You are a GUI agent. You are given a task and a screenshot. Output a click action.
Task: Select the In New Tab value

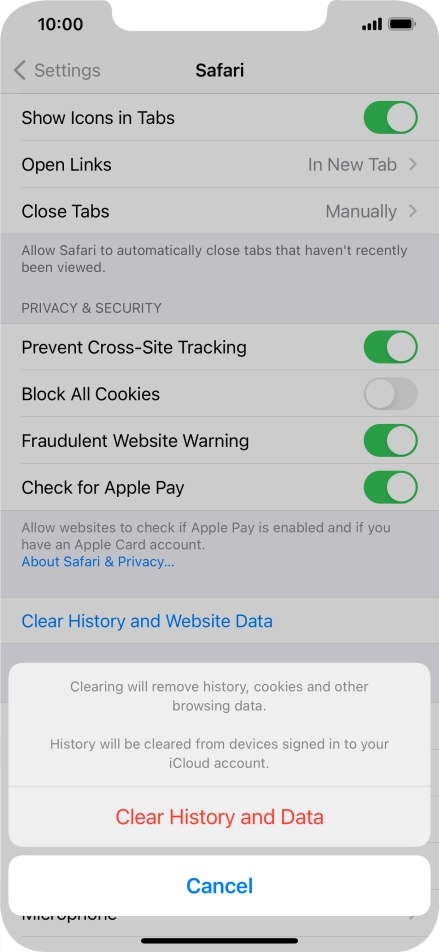[352, 165]
